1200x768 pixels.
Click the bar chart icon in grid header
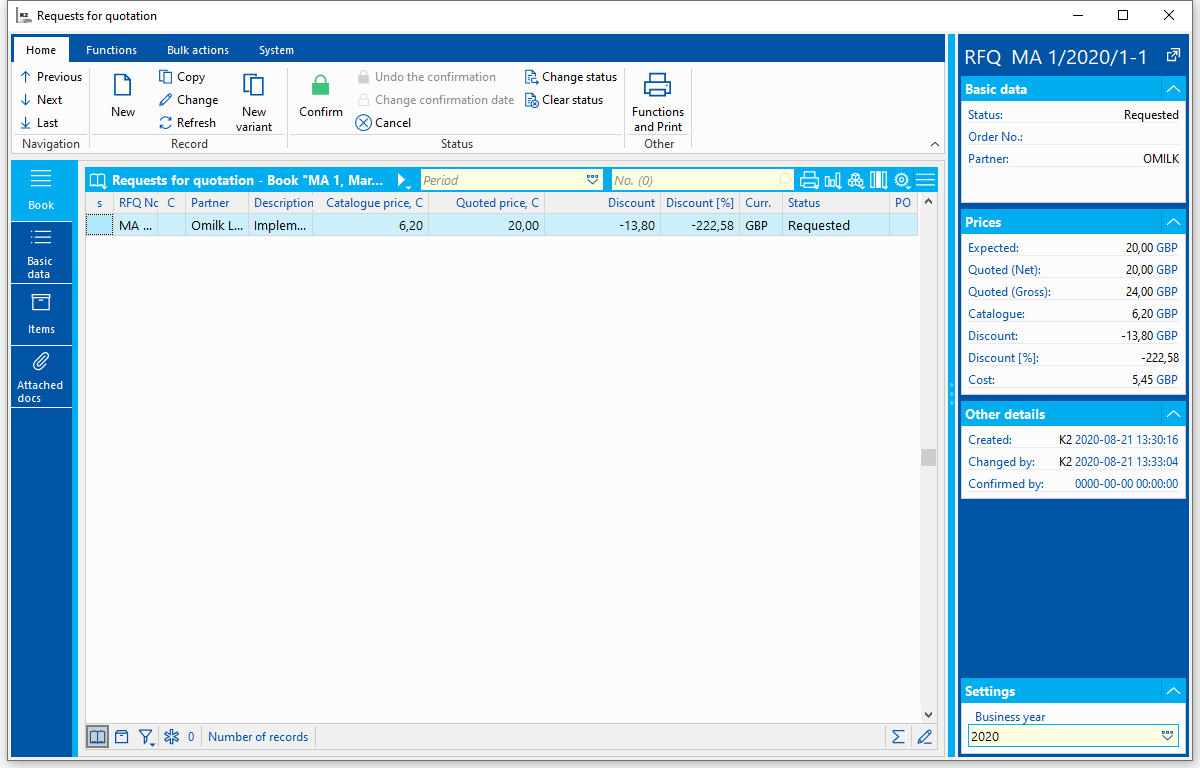832,181
